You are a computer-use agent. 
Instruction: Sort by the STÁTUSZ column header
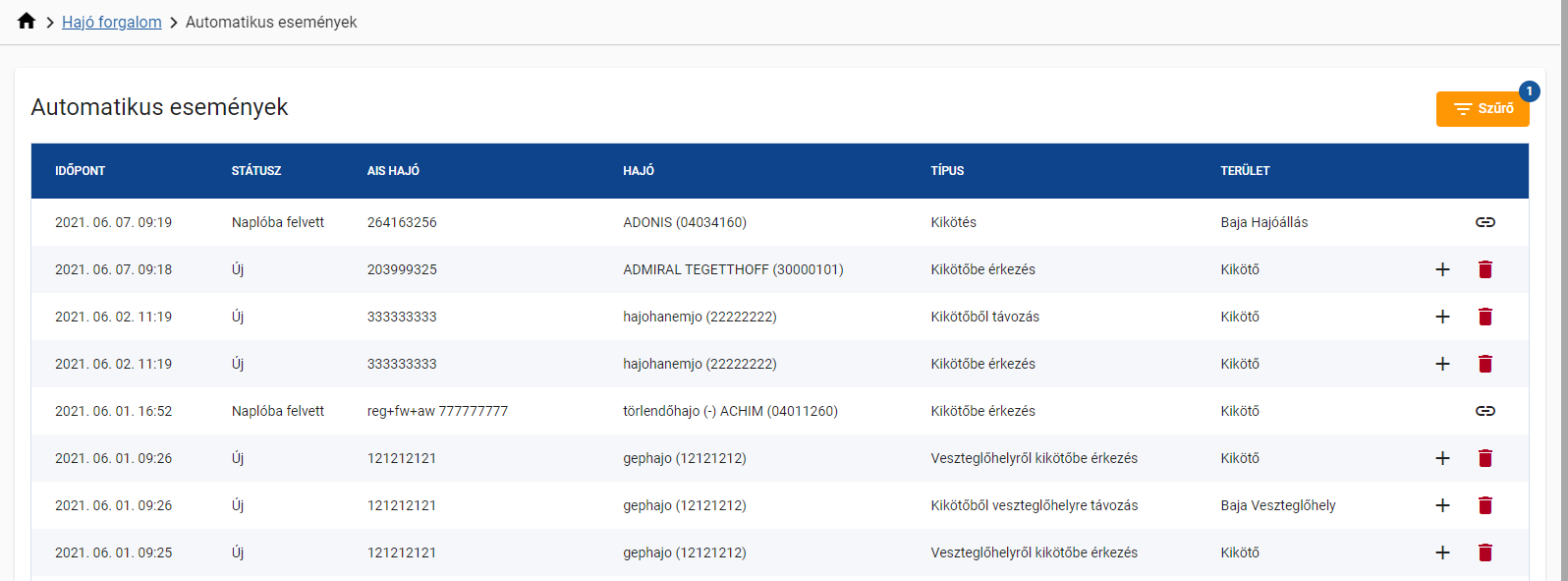255,171
